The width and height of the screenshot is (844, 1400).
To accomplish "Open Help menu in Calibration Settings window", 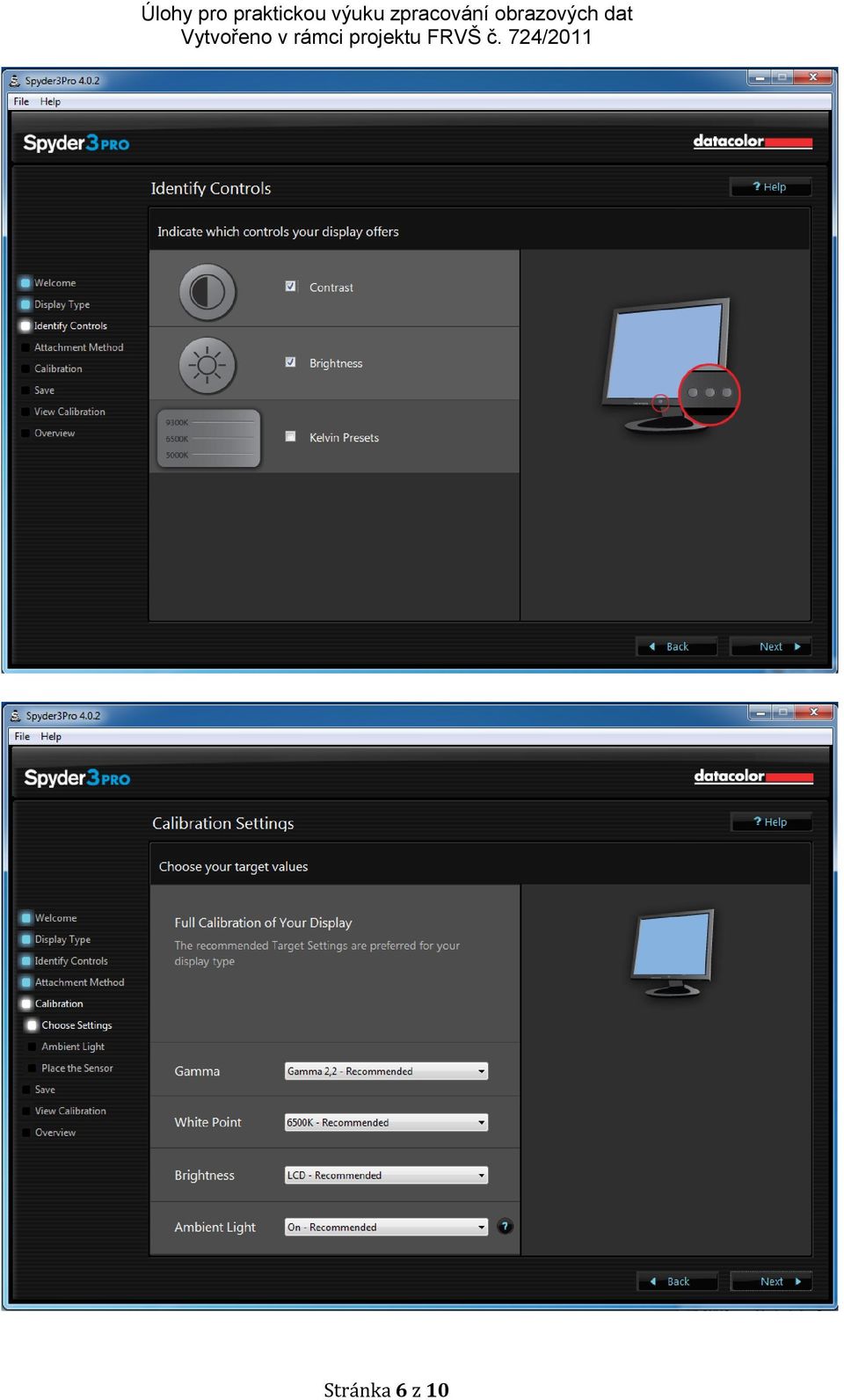I will pyautogui.click(x=52, y=737).
